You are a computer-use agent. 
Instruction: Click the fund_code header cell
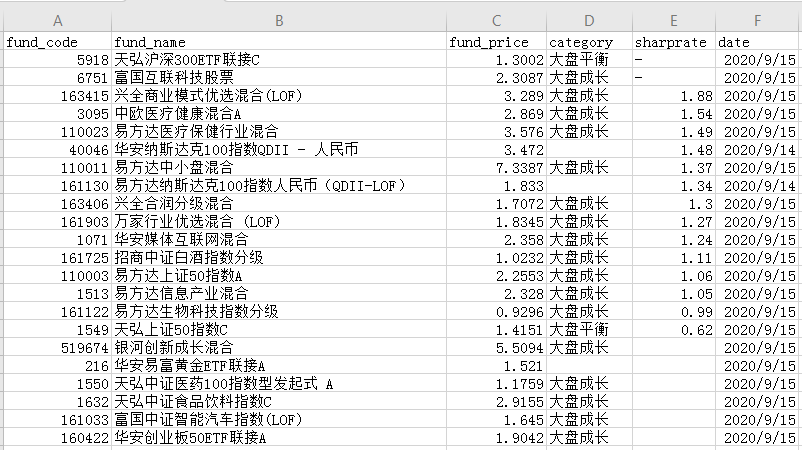pyautogui.click(x=57, y=41)
